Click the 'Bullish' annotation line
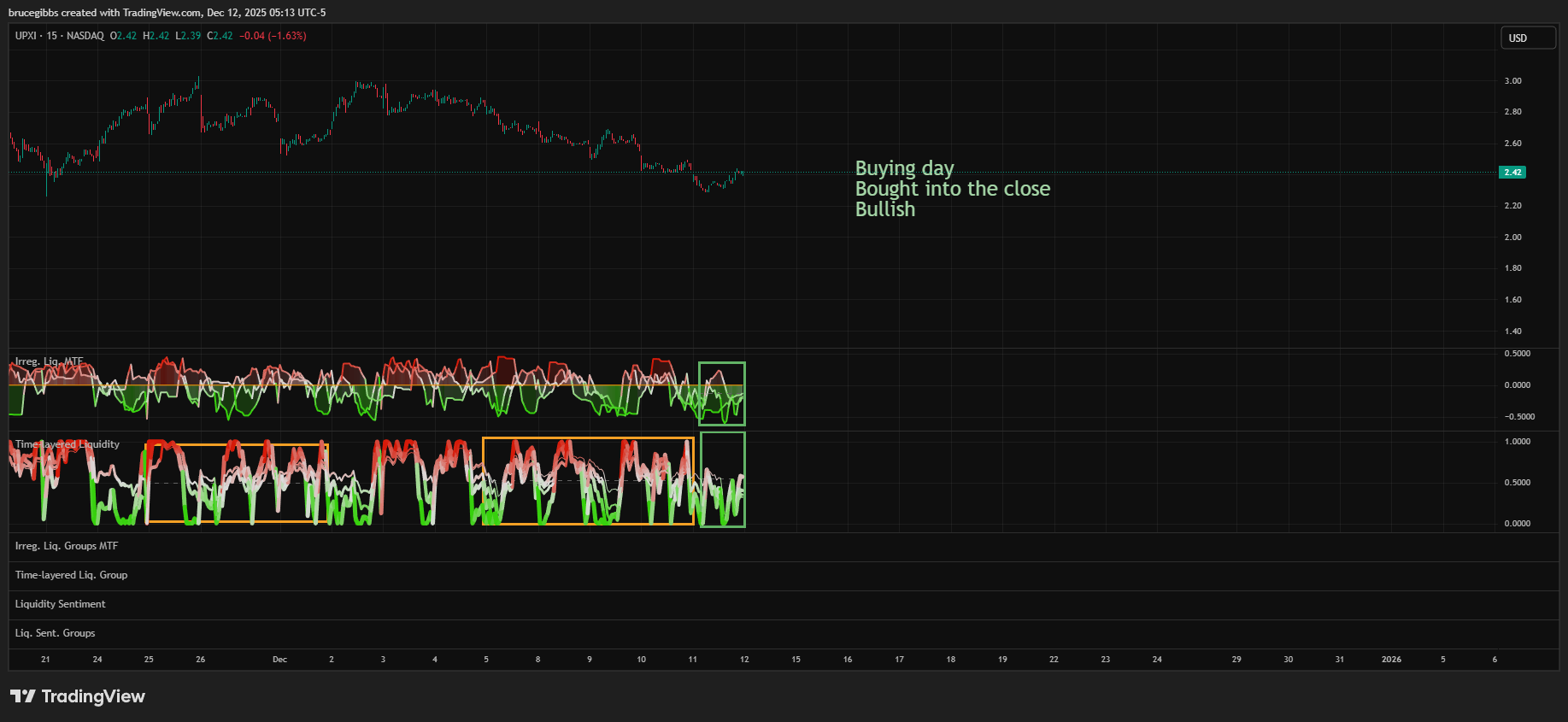This screenshot has width=1568, height=722. click(884, 209)
